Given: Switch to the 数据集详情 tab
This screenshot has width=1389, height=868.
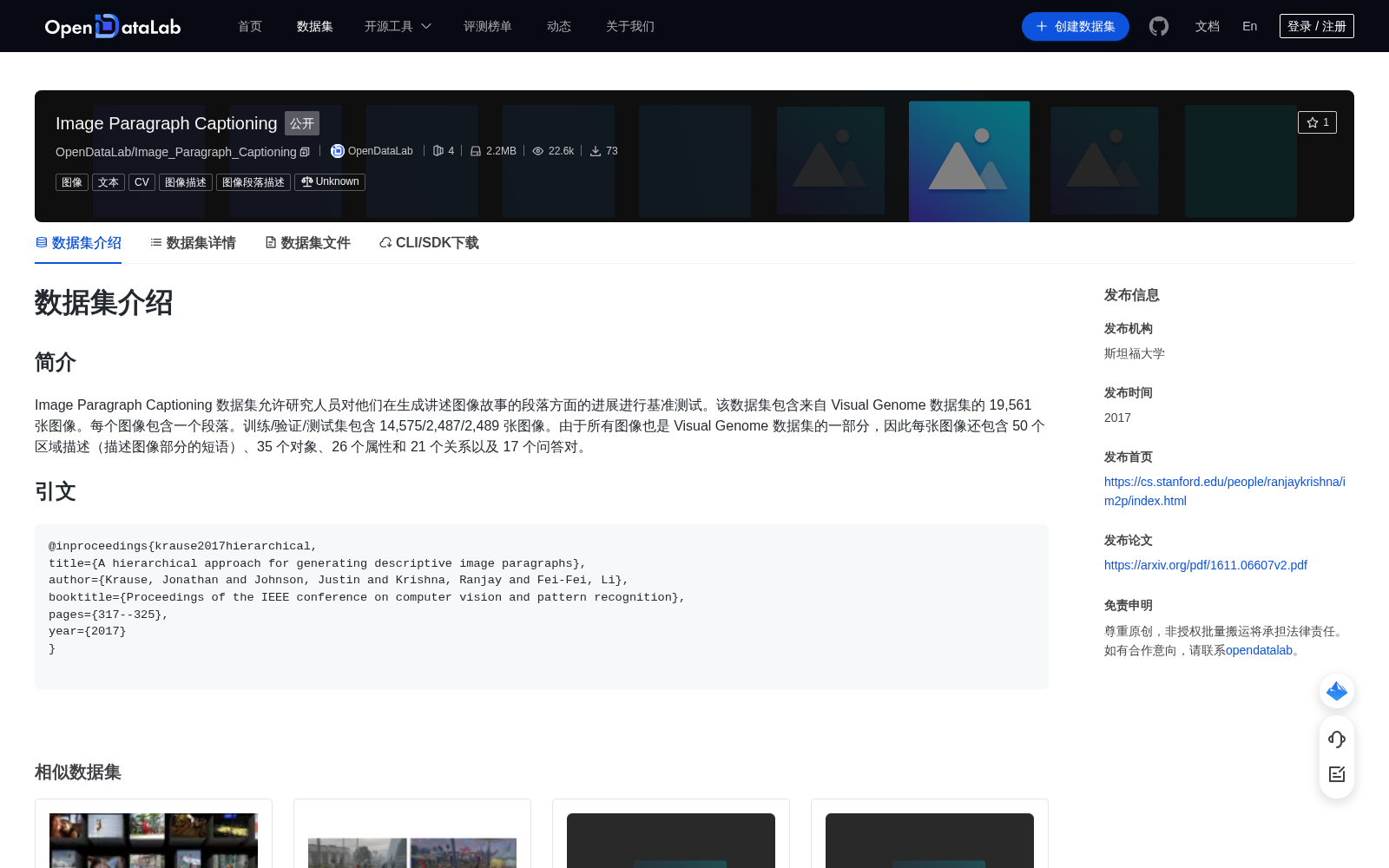Looking at the screenshot, I should (193, 243).
